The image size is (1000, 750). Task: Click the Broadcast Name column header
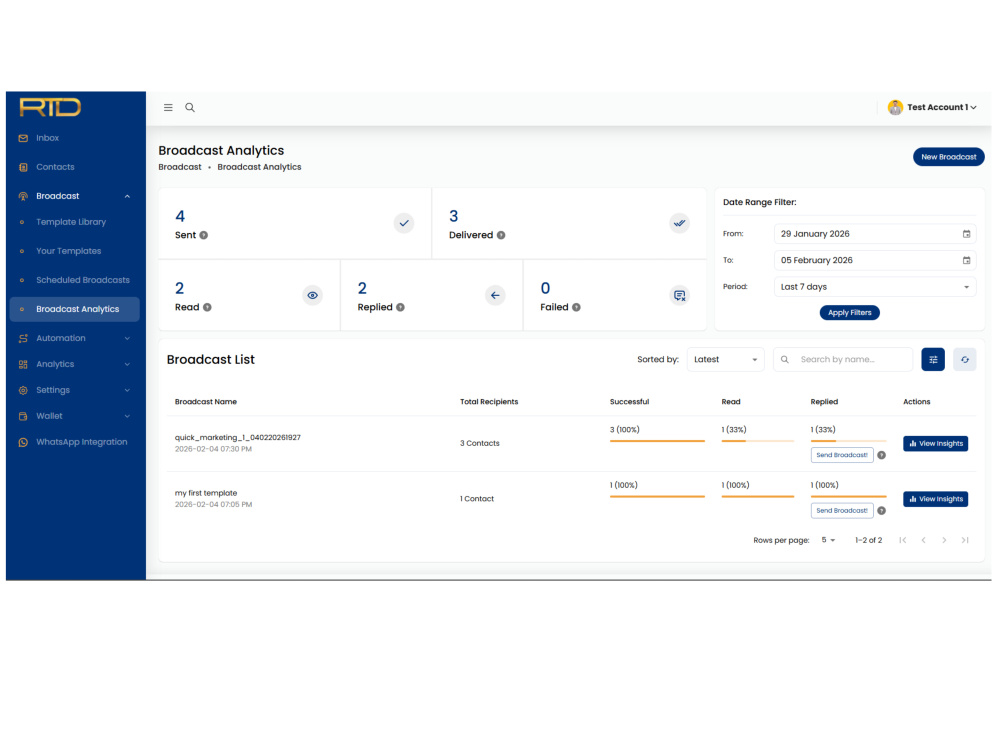click(206, 402)
